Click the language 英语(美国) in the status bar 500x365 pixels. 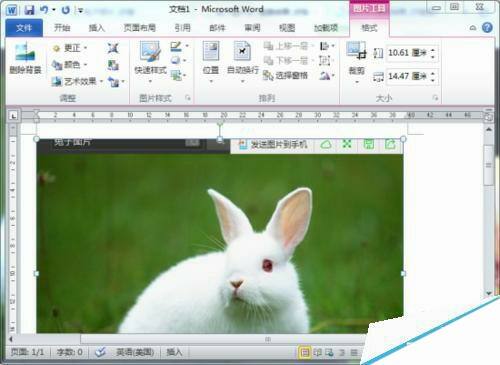tap(135, 352)
